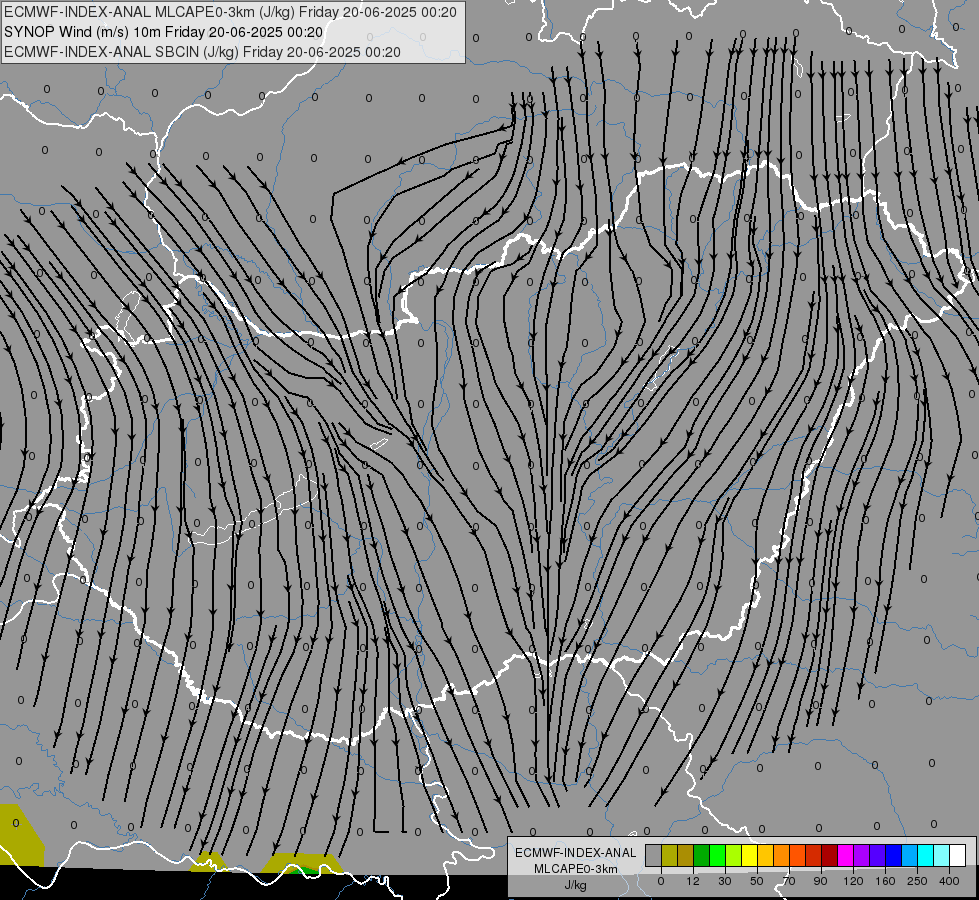
Task: Click the '12' scale value in legend
Action: 693,881
